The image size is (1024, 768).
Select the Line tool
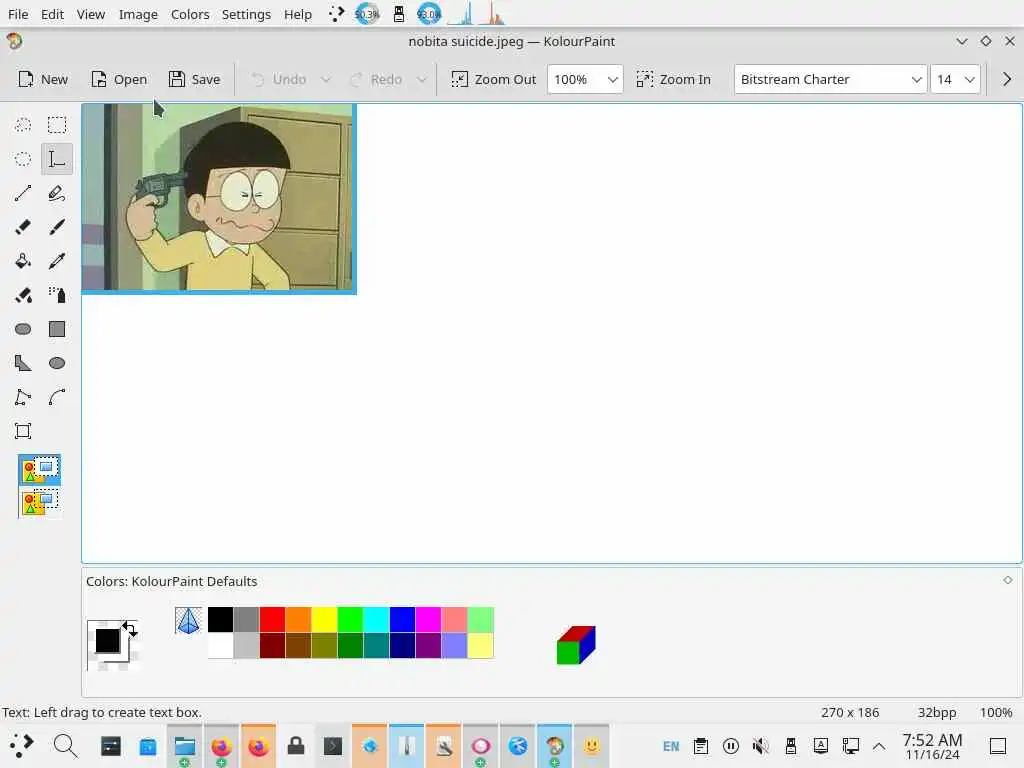pyautogui.click(x=23, y=193)
